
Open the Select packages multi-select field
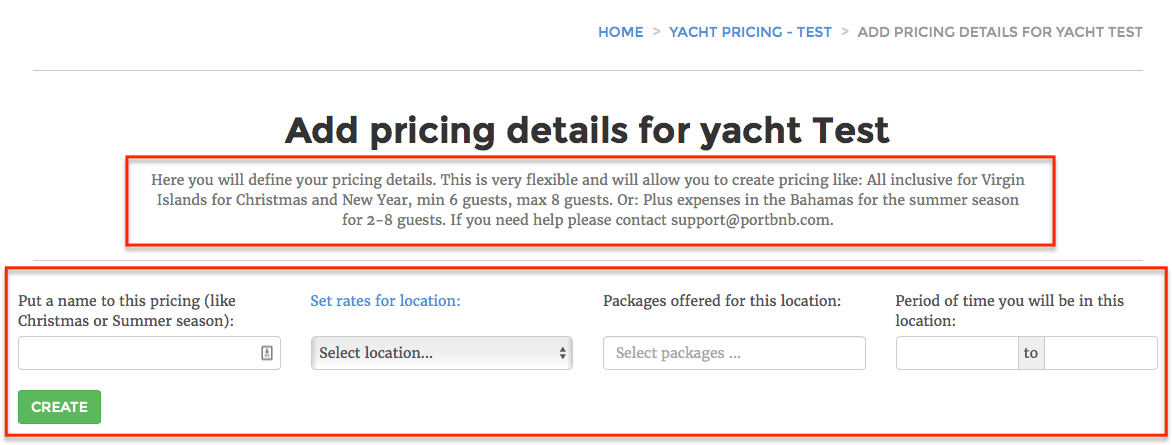click(x=734, y=353)
